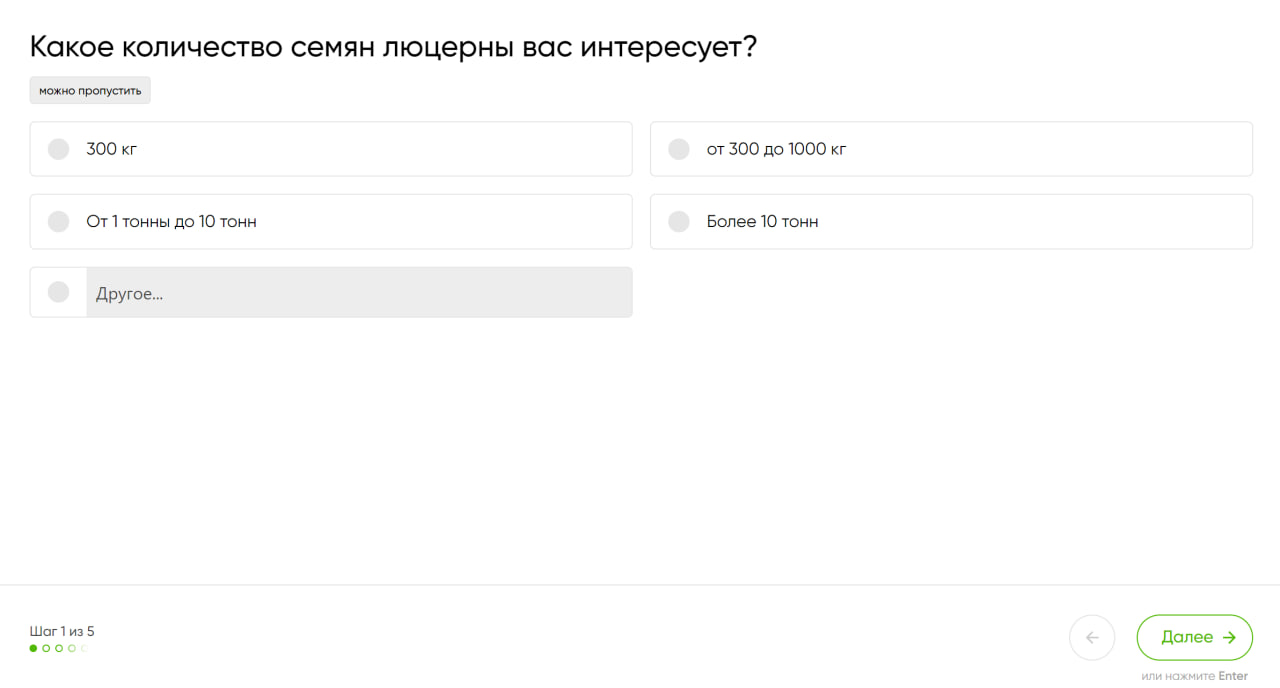Screen dimensions: 1280x688
Task: Select the "Более 10 тонн" radio button
Action: [679, 221]
